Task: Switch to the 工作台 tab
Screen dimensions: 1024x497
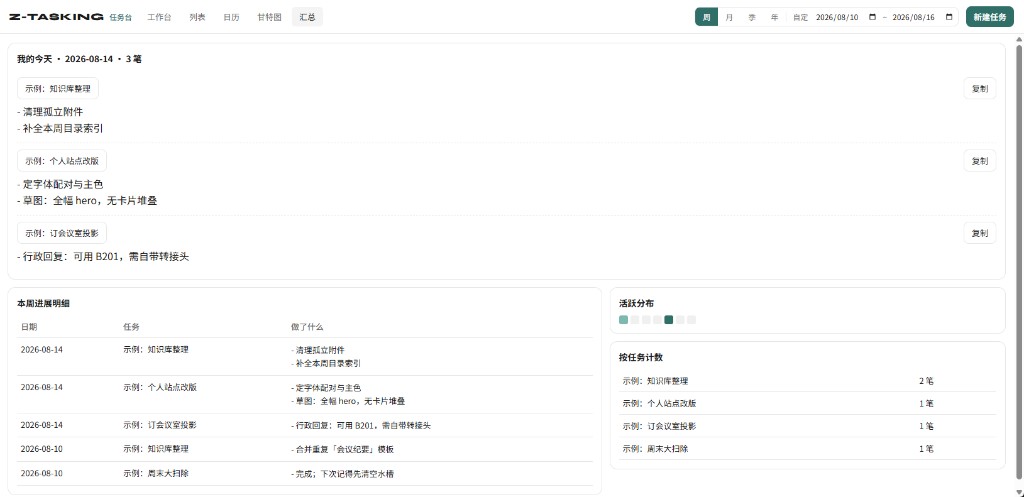Action: pos(159,17)
